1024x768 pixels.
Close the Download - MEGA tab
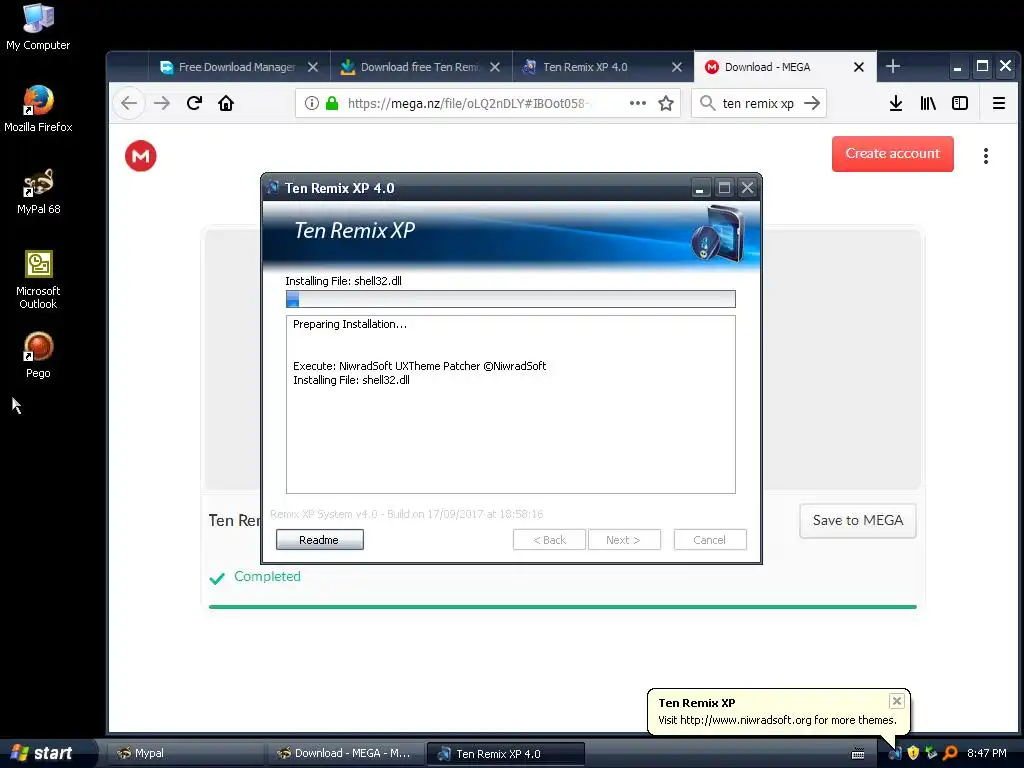[x=859, y=67]
